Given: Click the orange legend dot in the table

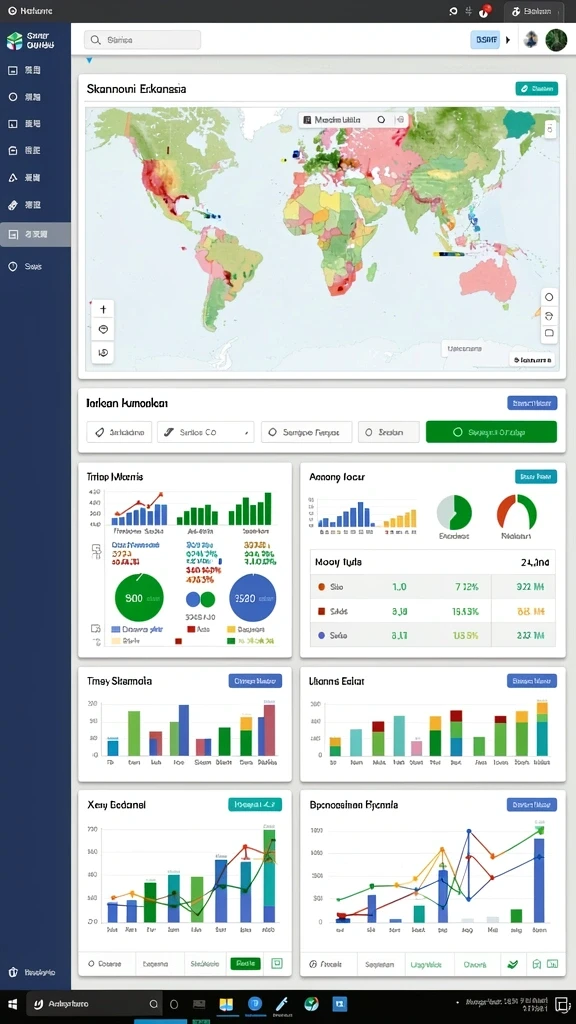Looking at the screenshot, I should click(x=321, y=587).
